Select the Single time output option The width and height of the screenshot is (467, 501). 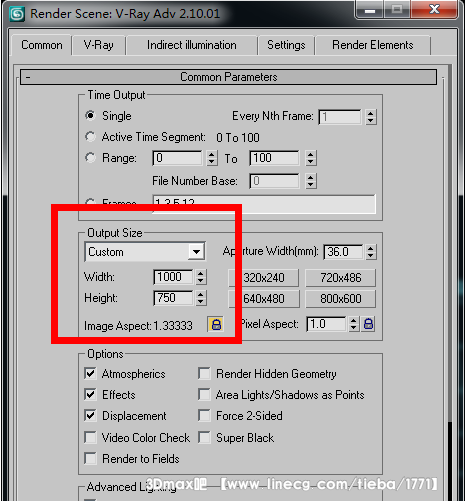[90, 116]
